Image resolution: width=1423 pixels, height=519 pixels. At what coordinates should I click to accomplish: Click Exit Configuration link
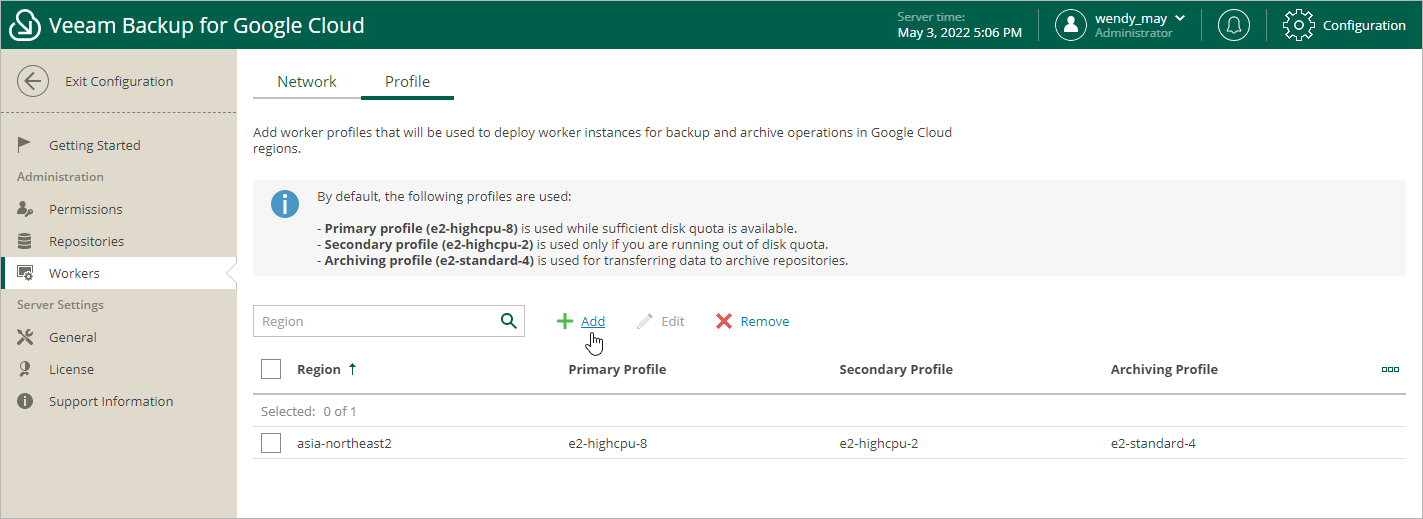click(x=119, y=81)
